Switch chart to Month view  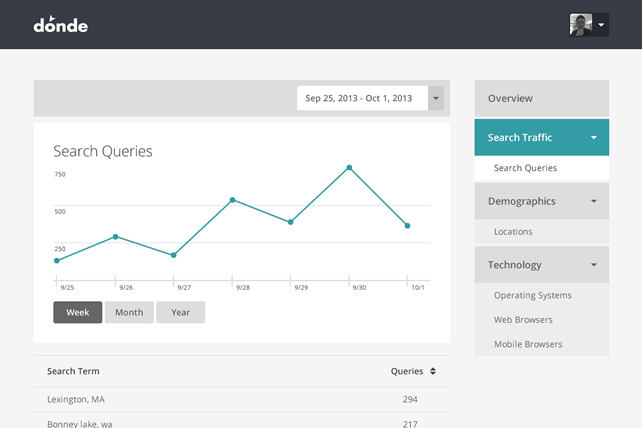pos(129,312)
